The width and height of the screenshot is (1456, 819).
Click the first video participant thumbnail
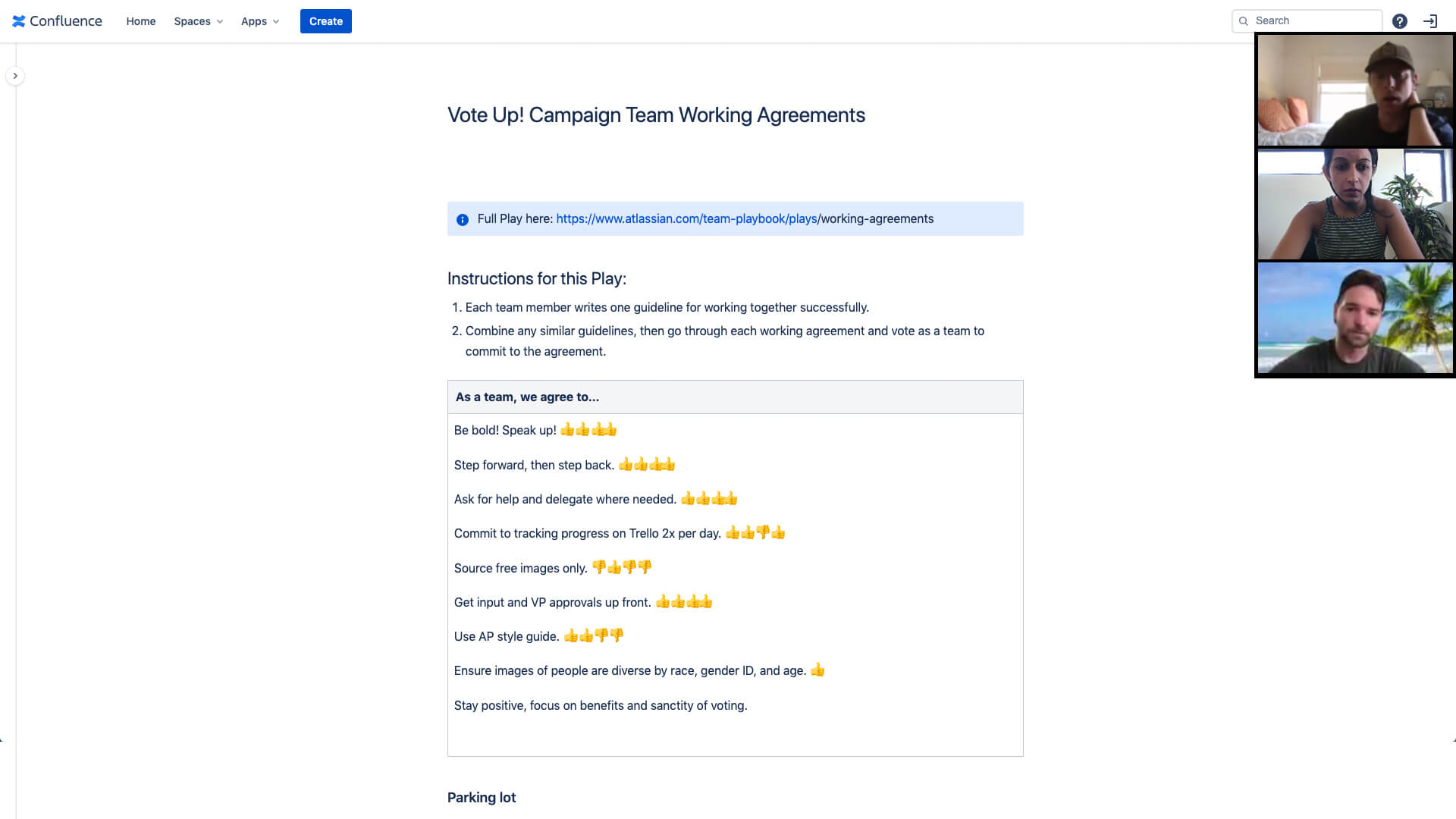[x=1355, y=89]
